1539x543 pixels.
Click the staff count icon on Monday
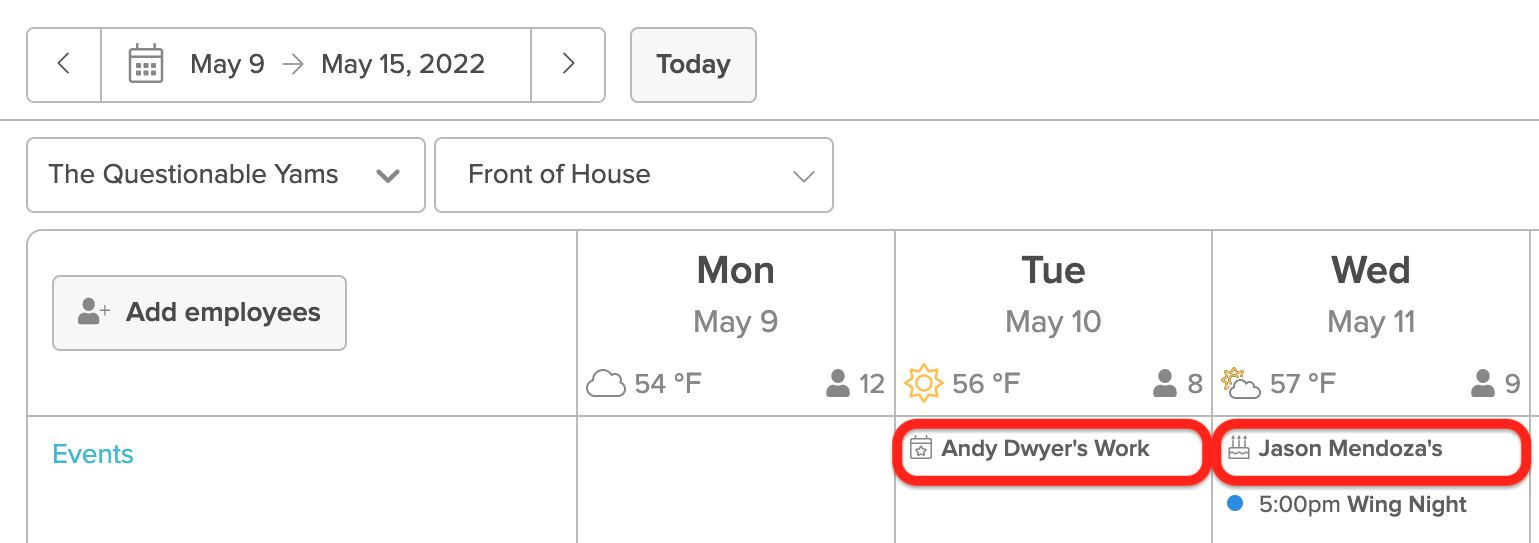pyautogui.click(x=838, y=384)
